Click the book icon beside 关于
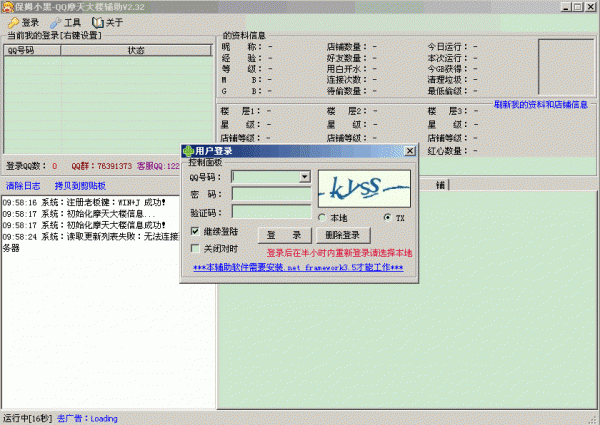600x425 pixels. click(98, 23)
